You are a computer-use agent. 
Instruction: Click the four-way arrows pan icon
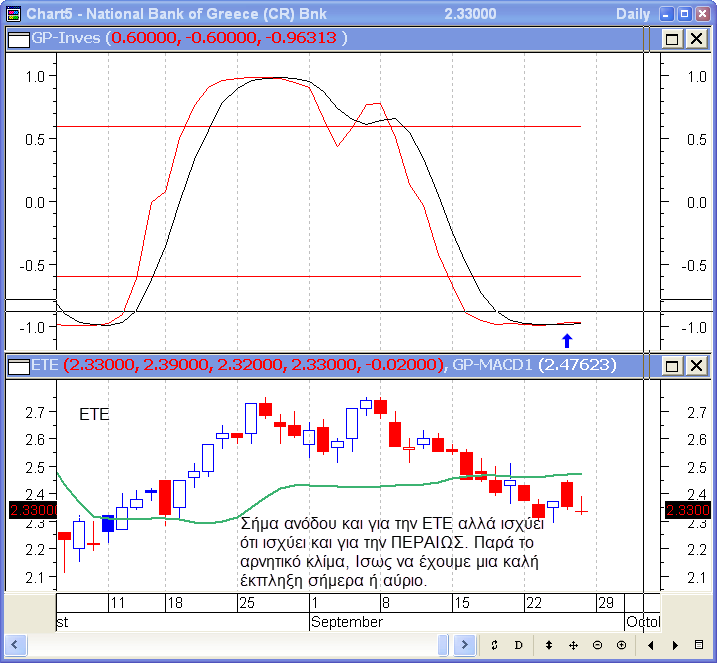tap(573, 646)
